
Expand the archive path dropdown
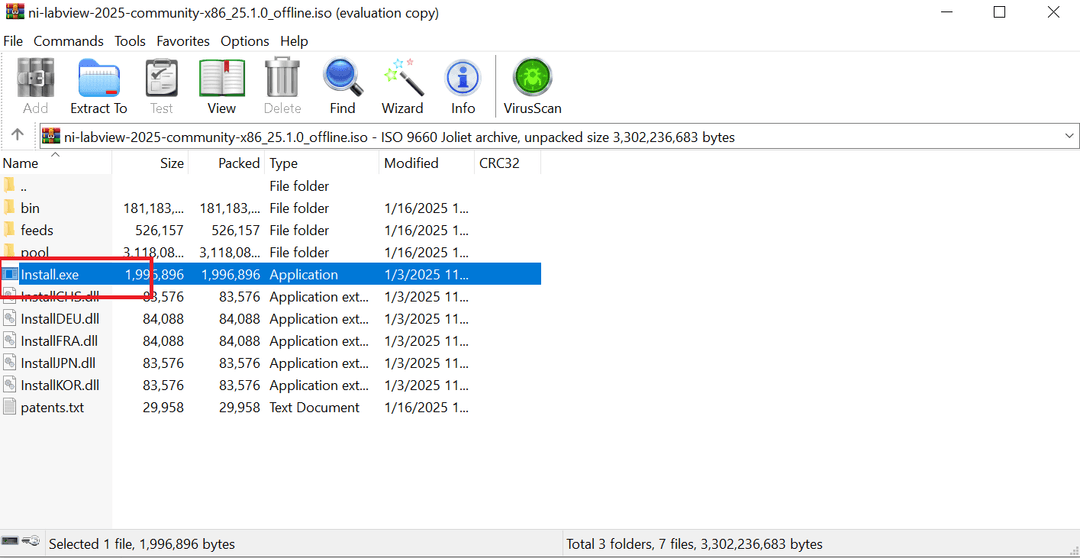[1069, 136]
